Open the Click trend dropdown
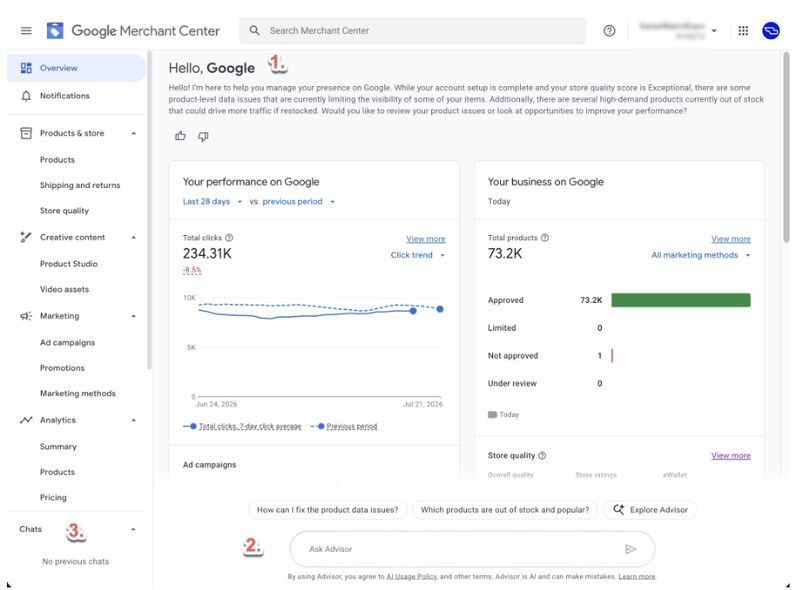Viewport: 800px width, 590px height. tap(418, 255)
